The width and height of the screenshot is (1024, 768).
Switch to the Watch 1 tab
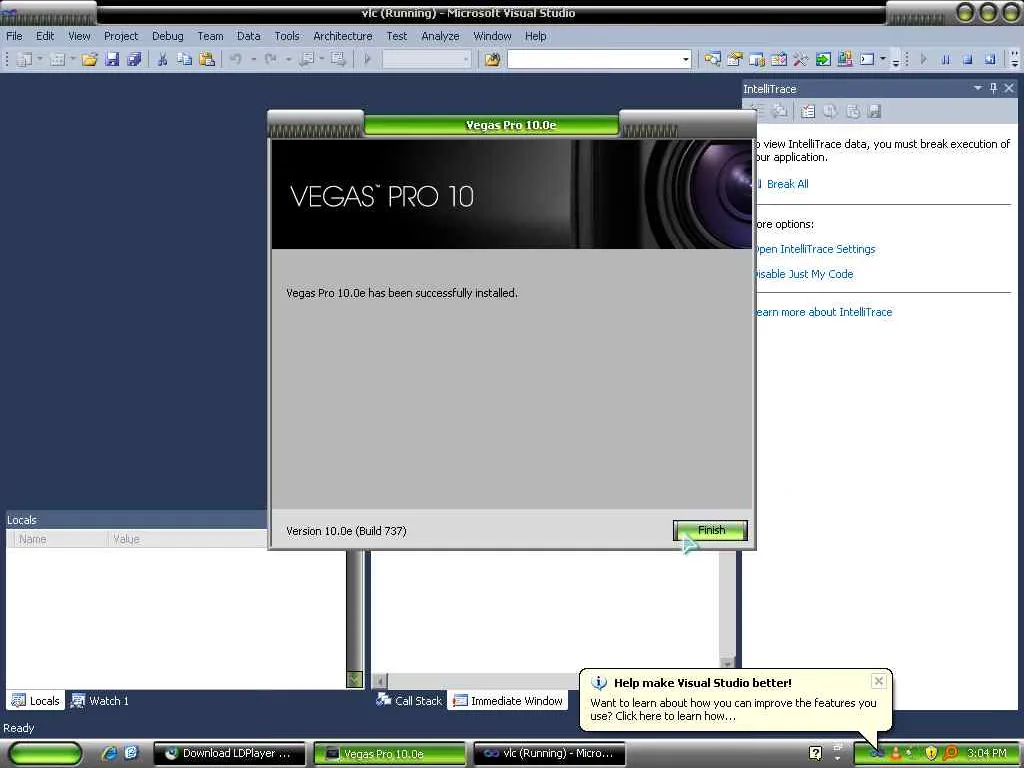point(100,701)
